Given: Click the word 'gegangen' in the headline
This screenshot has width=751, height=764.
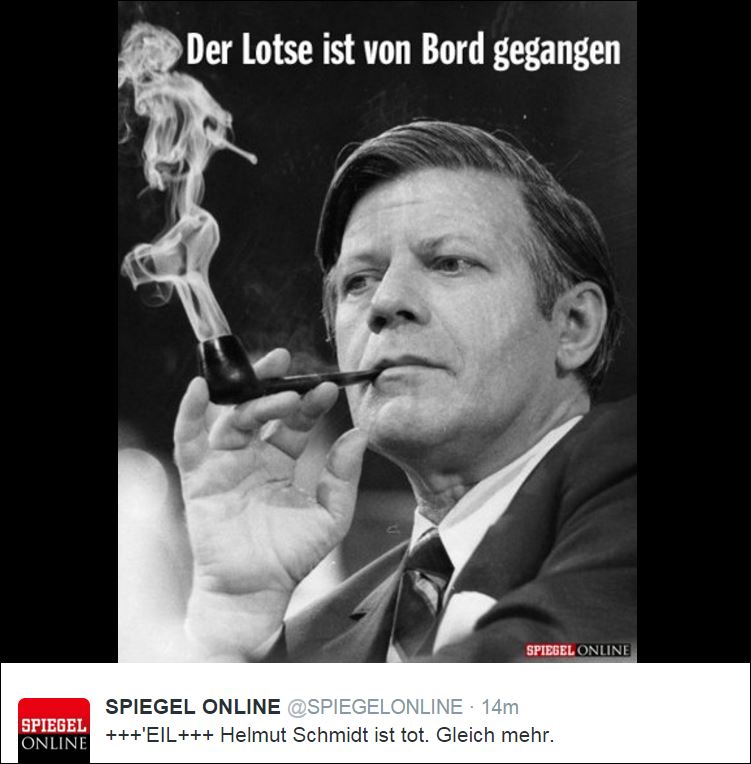Looking at the screenshot, I should (557, 51).
